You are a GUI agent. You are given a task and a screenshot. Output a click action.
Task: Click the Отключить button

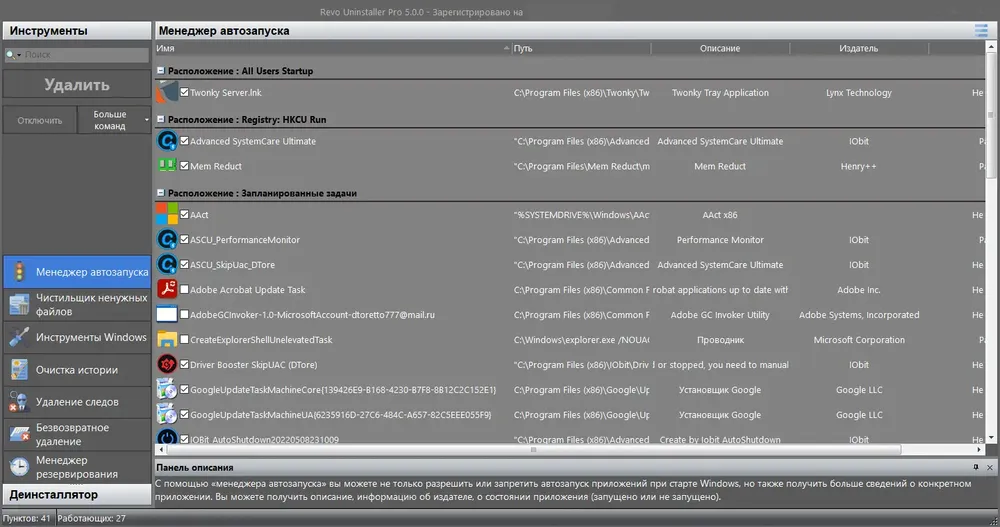[x=40, y=120]
